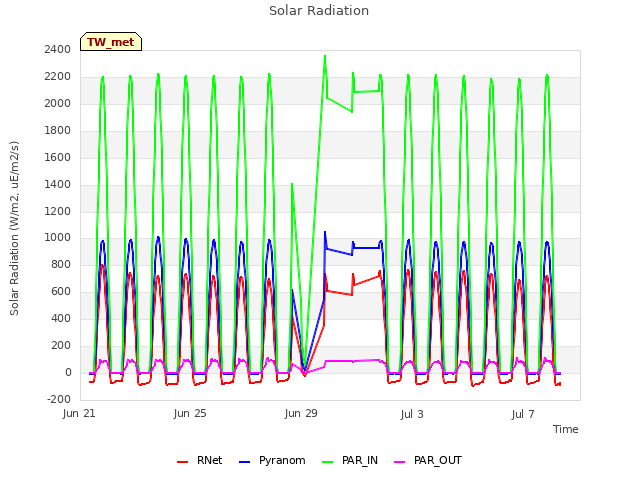Toggle the Pyranom legend entry
The width and height of the screenshot is (640, 480).
[x=272, y=460]
